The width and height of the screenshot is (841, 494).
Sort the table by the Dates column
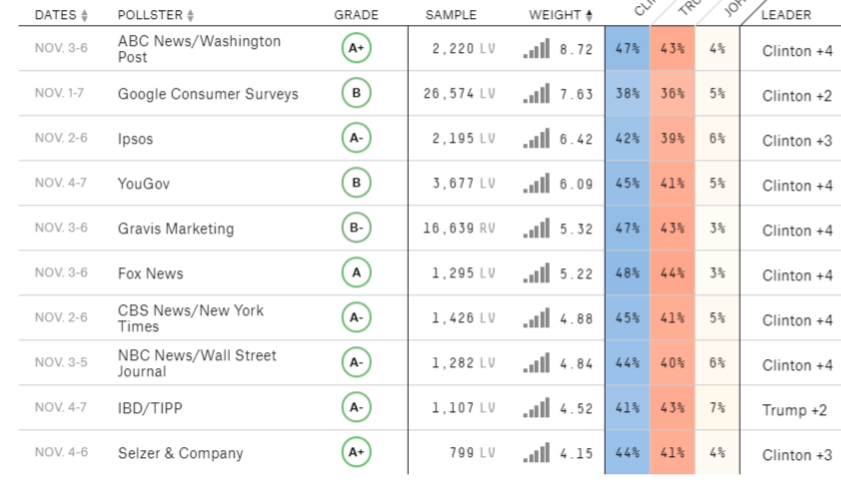(61, 16)
